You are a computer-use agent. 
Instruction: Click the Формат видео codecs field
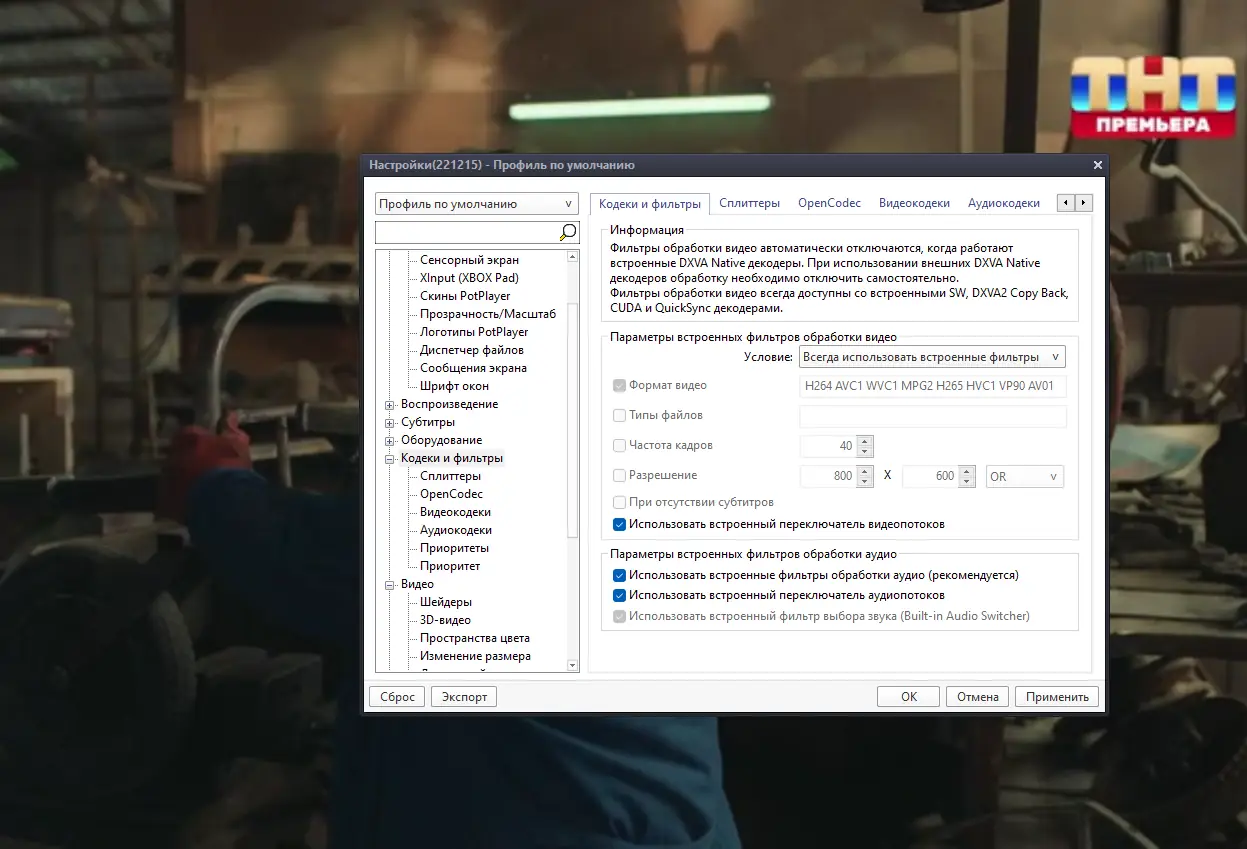point(933,386)
